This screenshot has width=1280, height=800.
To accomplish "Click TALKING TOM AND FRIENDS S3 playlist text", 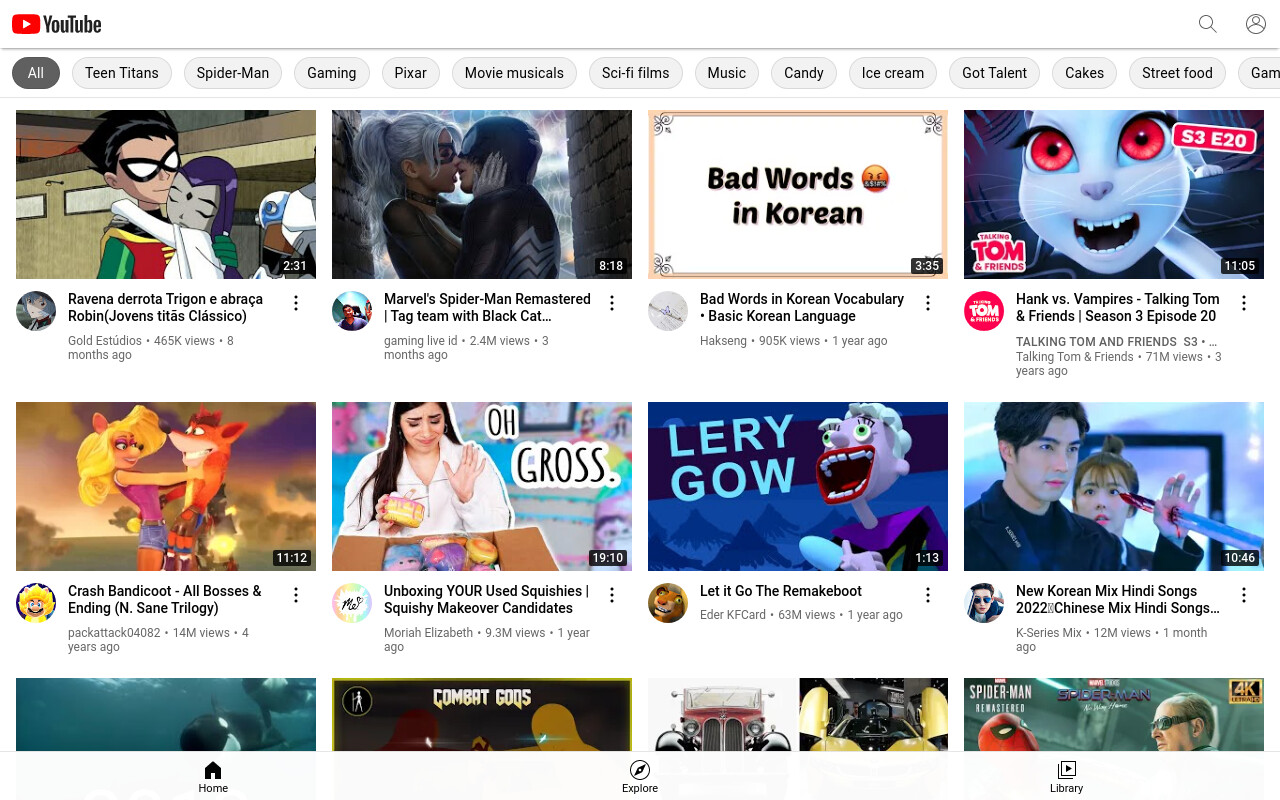I will tap(1116, 342).
